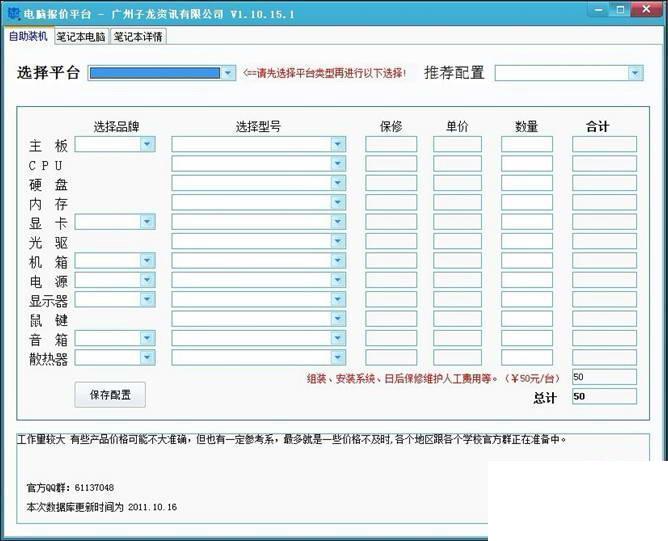The height and width of the screenshot is (541, 668).
Task: Select the 自助装机 tab
Action: [28, 36]
